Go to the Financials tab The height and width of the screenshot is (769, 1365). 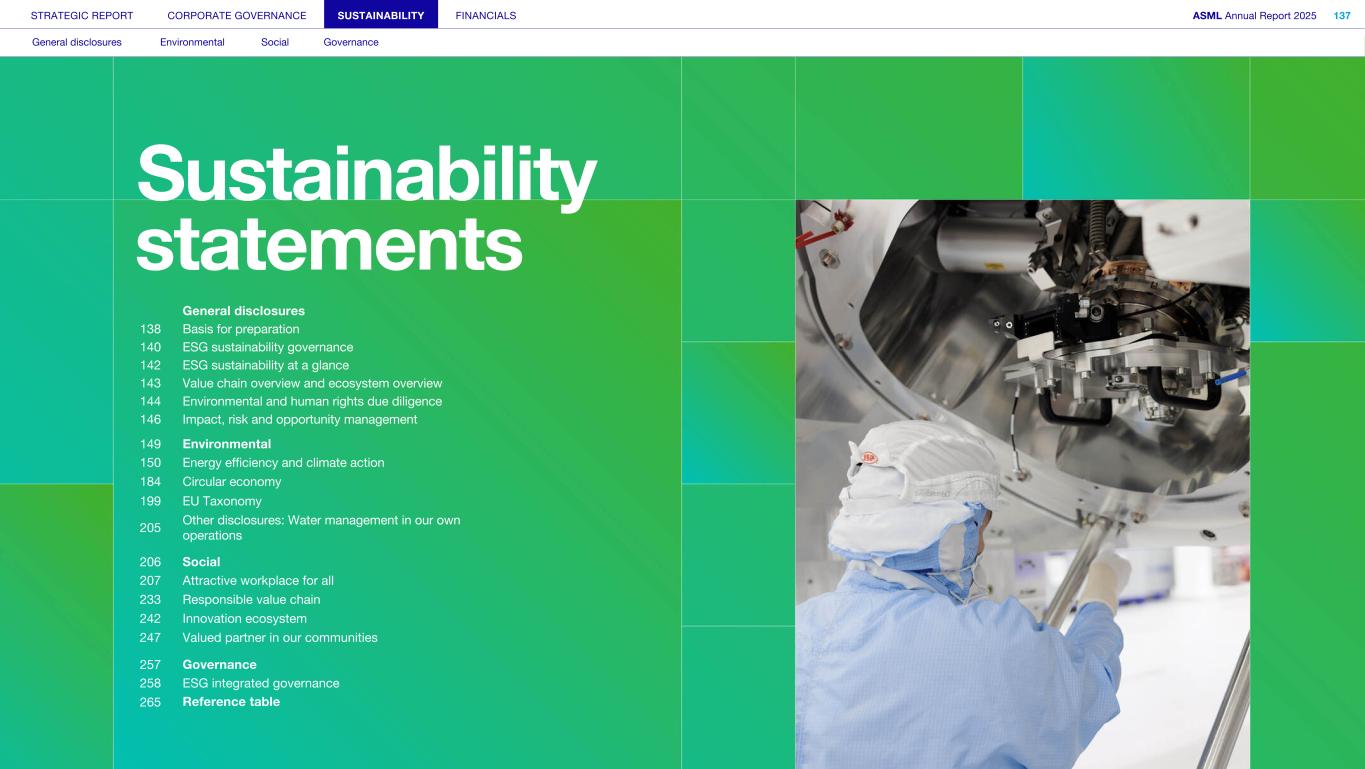[x=485, y=16]
